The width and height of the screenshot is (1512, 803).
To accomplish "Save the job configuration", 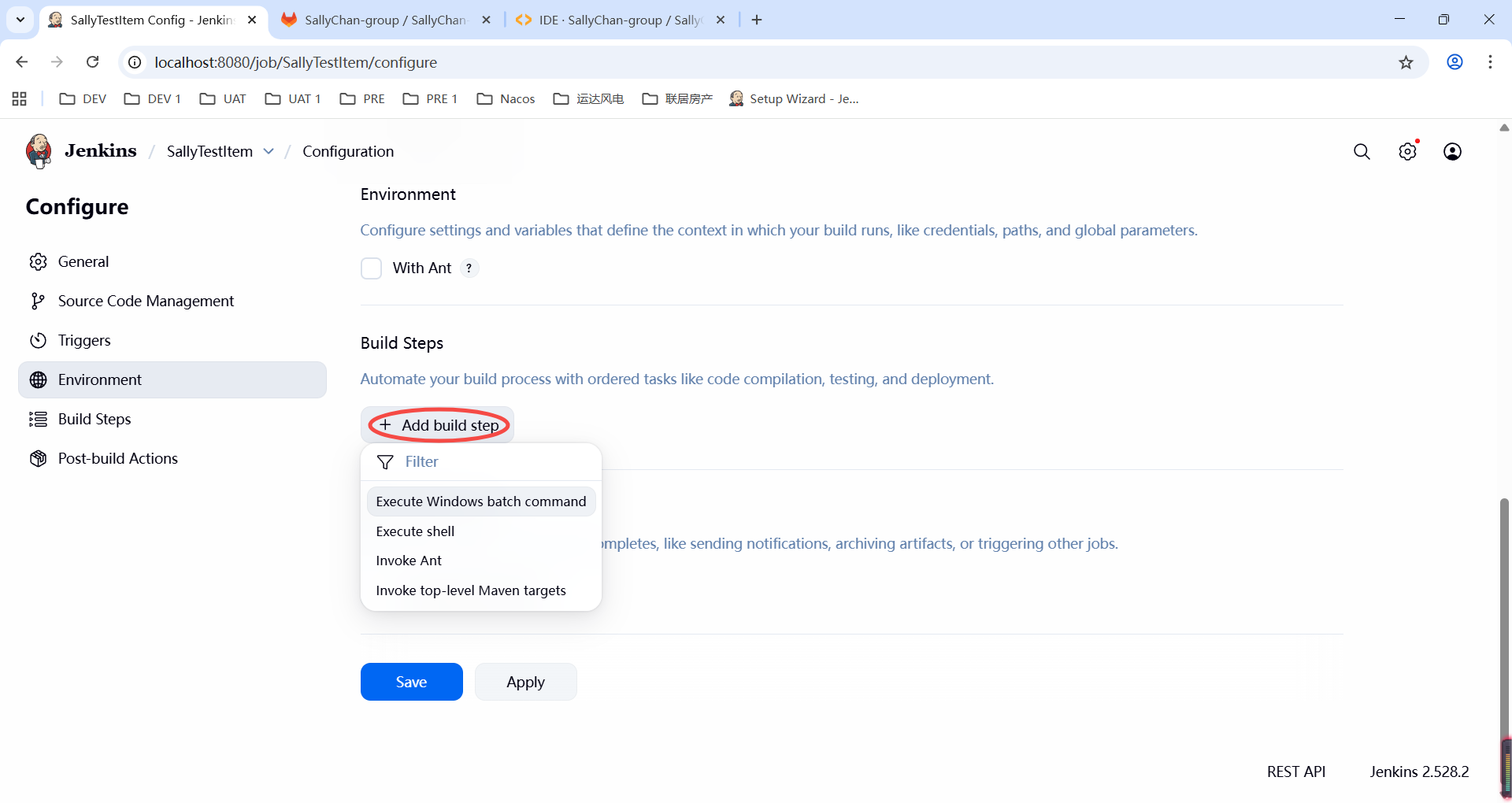I will tap(412, 682).
